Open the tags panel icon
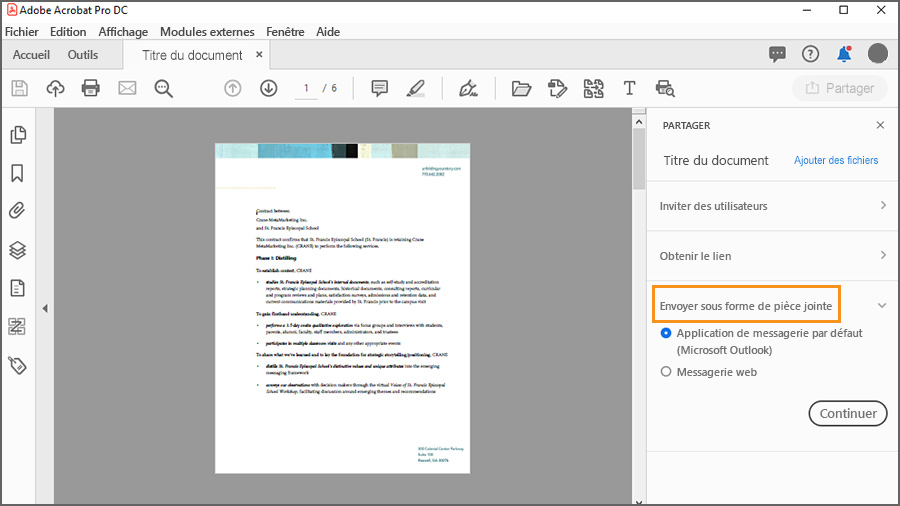The height and width of the screenshot is (506, 900). coord(18,365)
